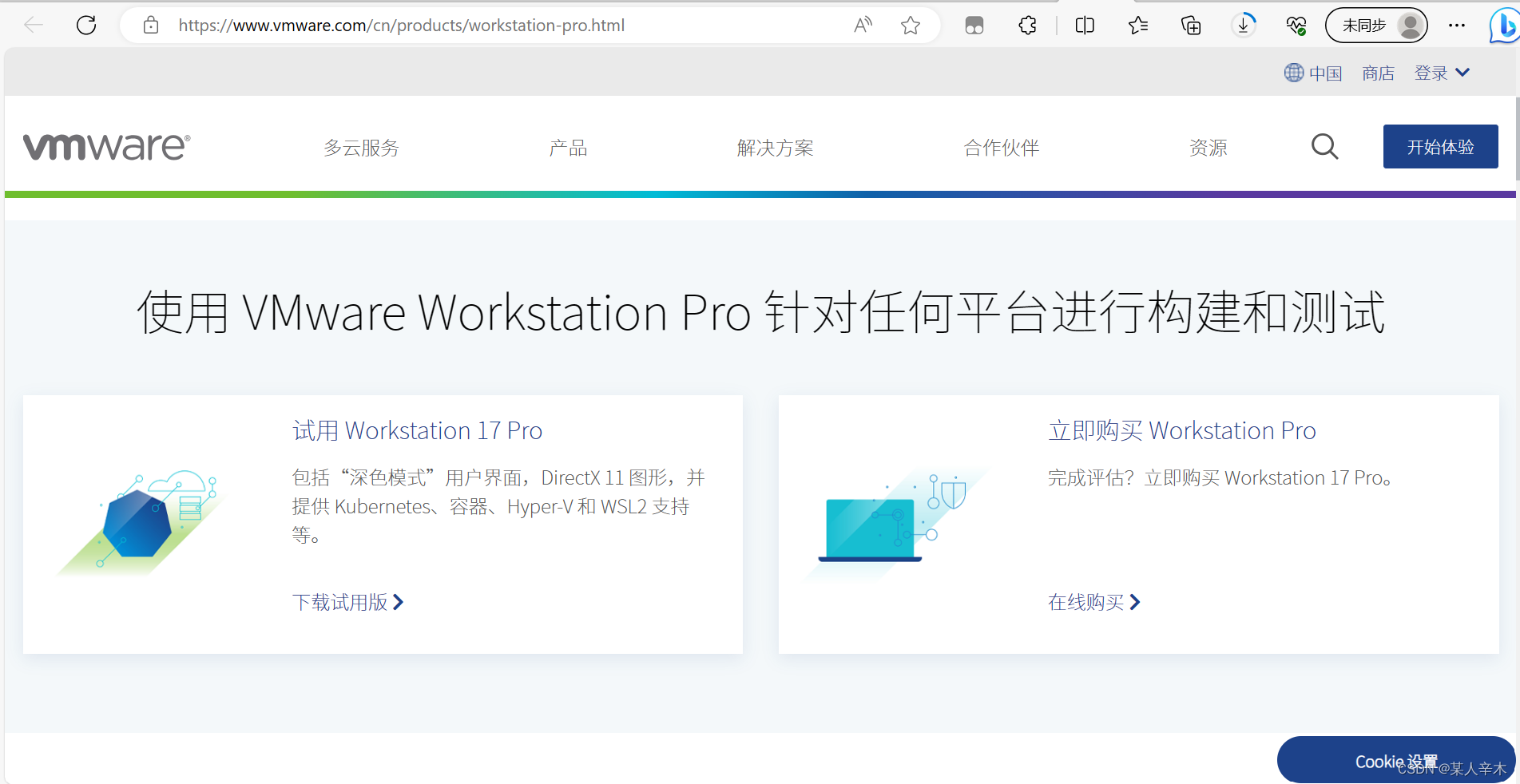Click the 开始体验 button
Image resolution: width=1520 pixels, height=784 pixels.
[x=1440, y=146]
